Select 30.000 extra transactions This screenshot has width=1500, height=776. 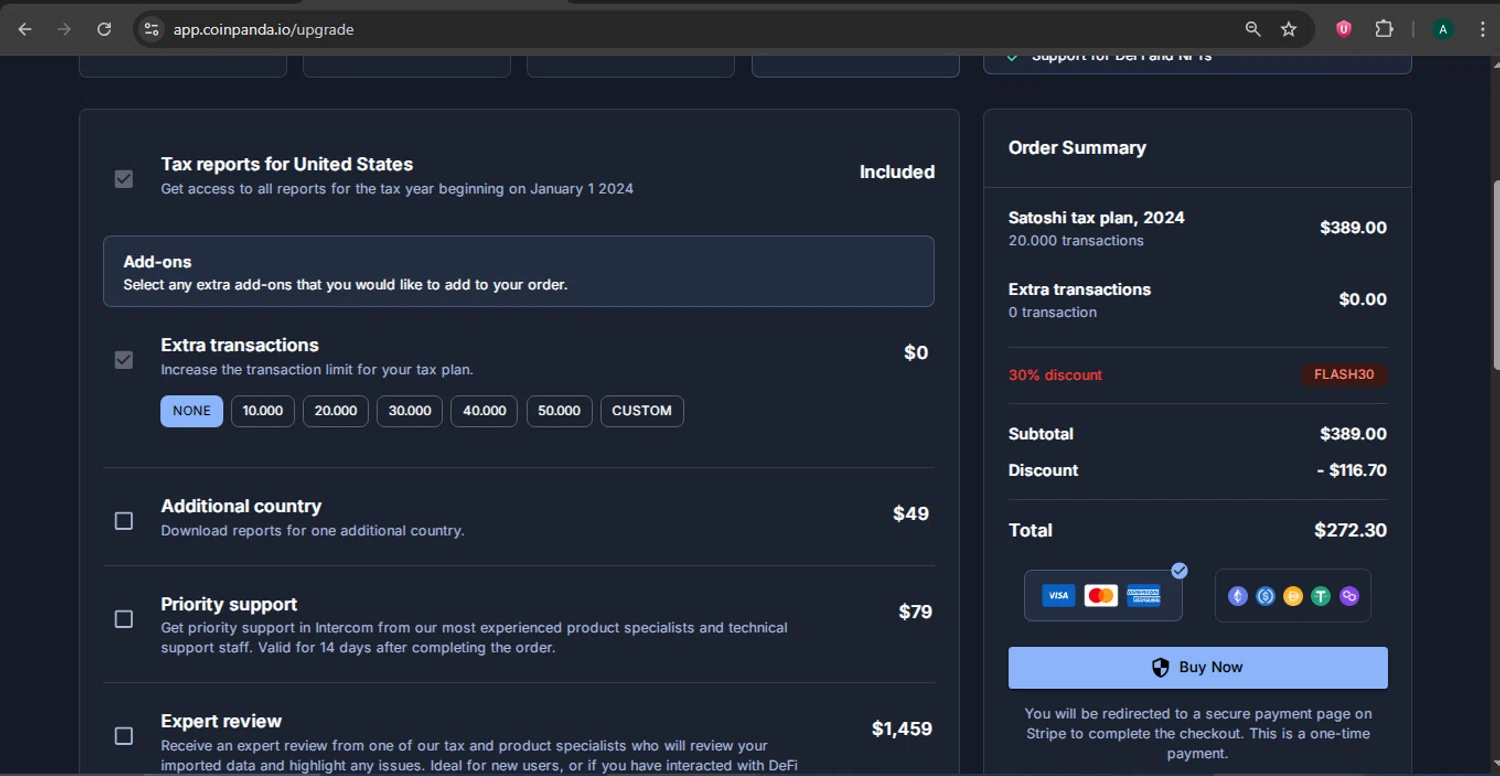[410, 411]
